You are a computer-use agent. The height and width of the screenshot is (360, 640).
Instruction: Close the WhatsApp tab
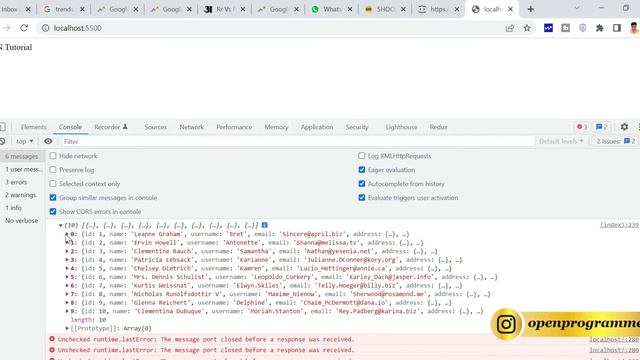pyautogui.click(x=350, y=9)
